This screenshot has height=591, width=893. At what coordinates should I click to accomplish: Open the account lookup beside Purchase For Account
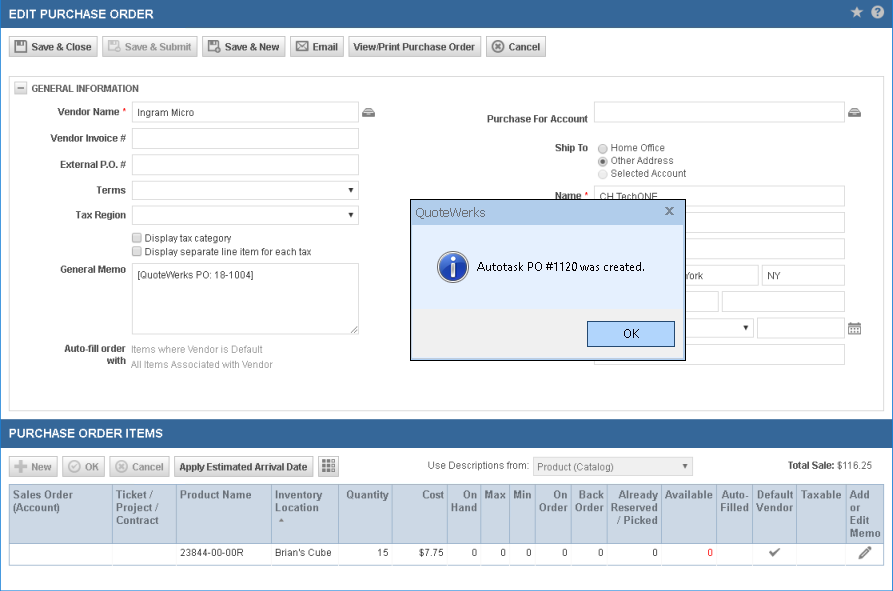[x=854, y=112]
